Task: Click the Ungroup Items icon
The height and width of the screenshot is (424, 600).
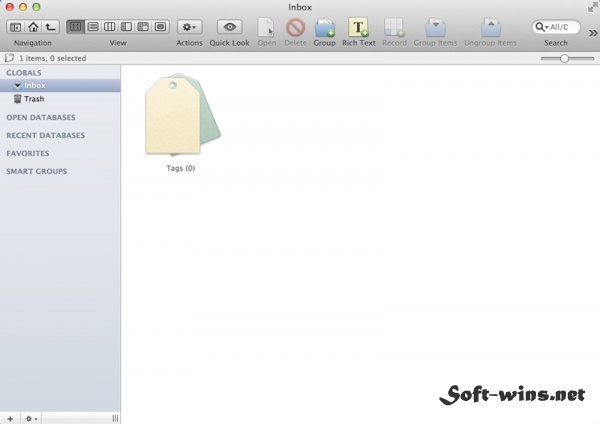Action: click(x=491, y=28)
